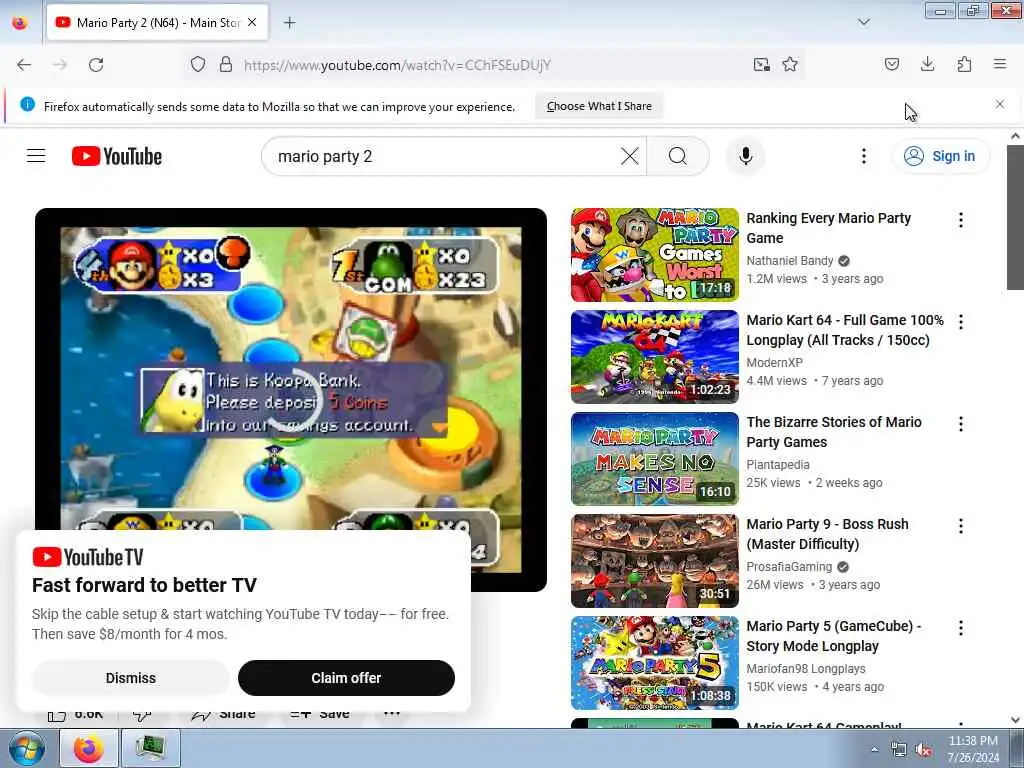Click the URL address bar
1024x768 pixels.
coord(493,65)
